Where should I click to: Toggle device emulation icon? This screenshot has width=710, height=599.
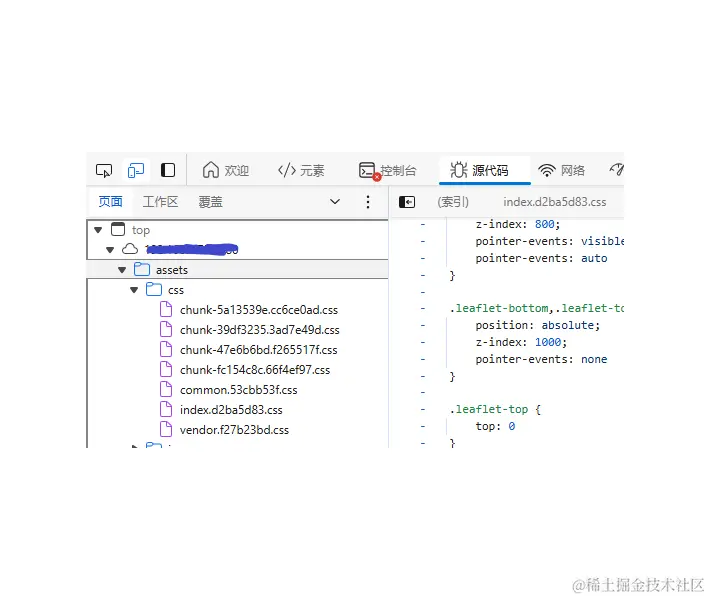click(136, 171)
